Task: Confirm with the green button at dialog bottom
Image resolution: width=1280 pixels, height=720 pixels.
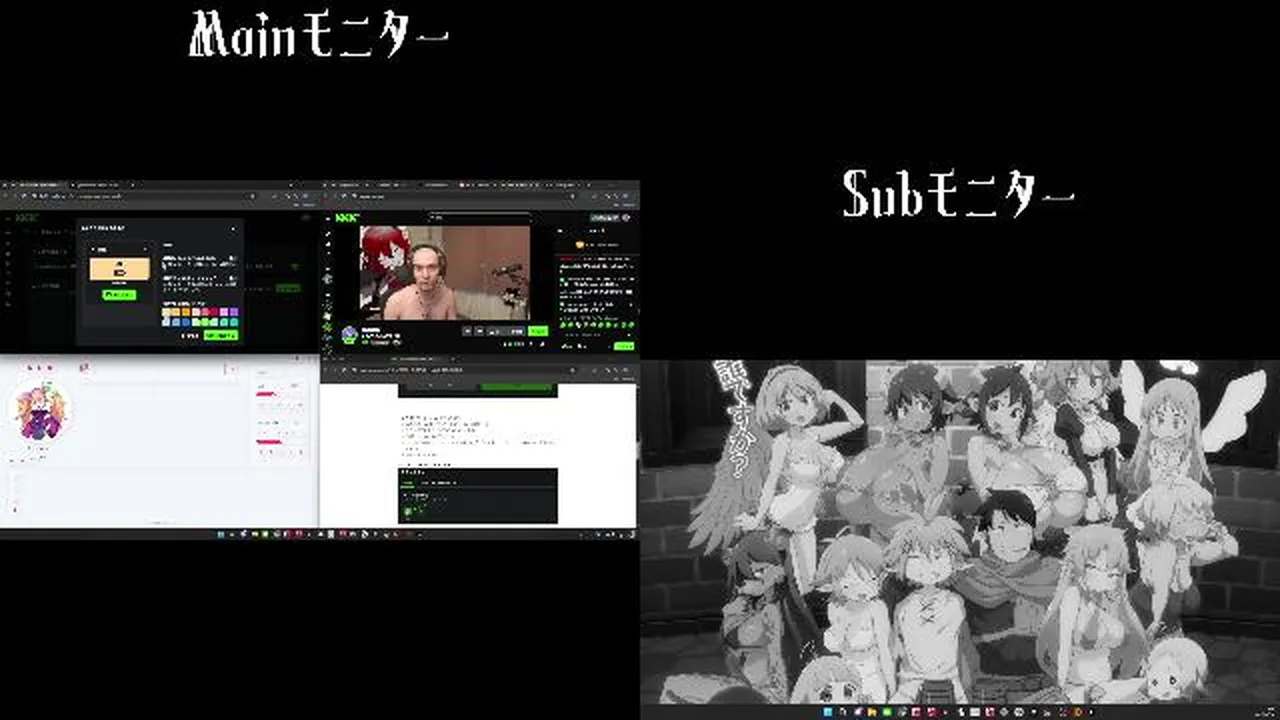Action: pos(221,336)
